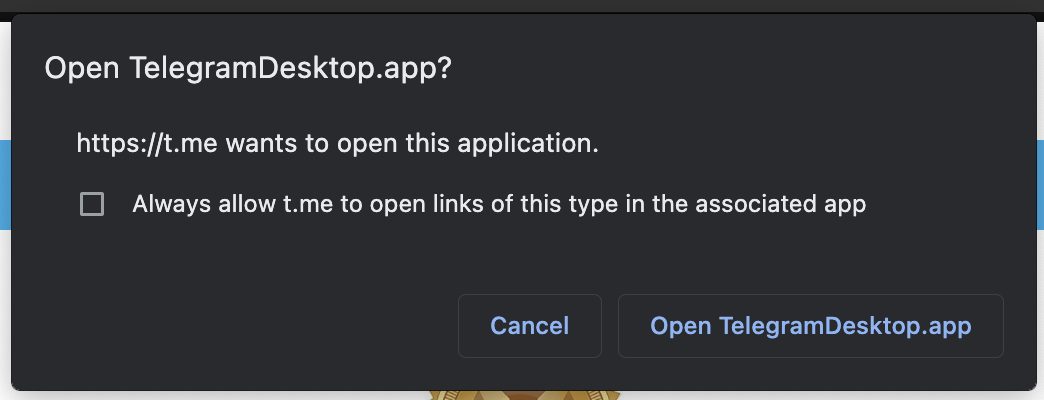Click the golden emblem below the dialog
The height and width of the screenshot is (400, 1044).
coord(526,395)
